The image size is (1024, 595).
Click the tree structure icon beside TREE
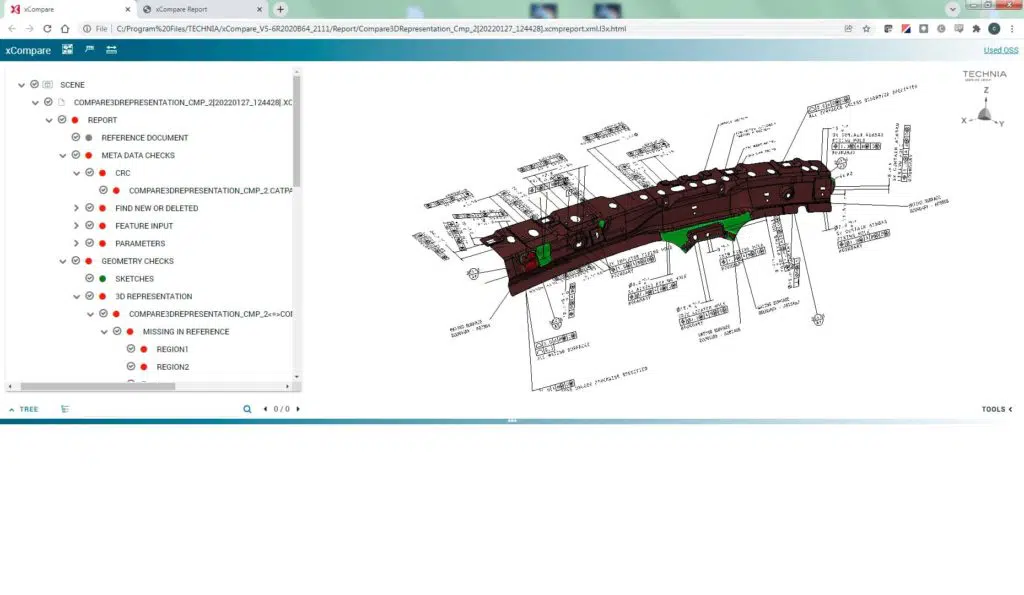point(65,409)
